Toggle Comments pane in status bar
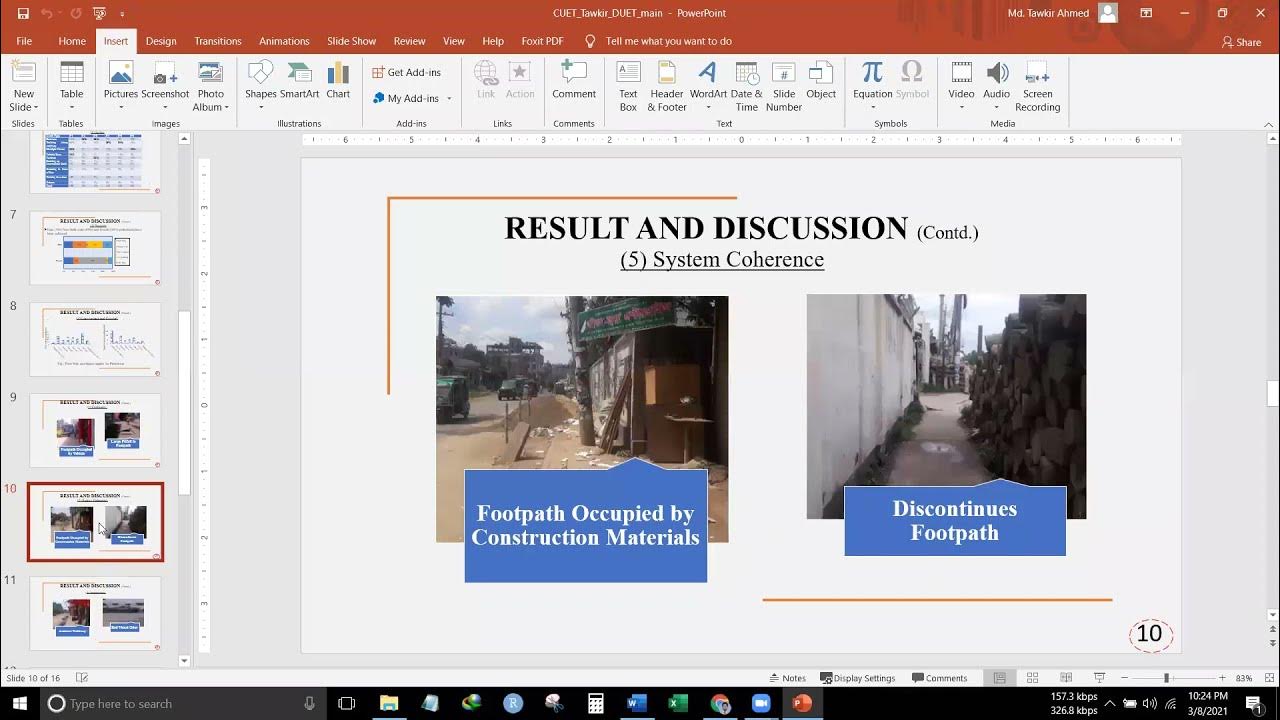This screenshot has width=1280, height=720. point(939,678)
